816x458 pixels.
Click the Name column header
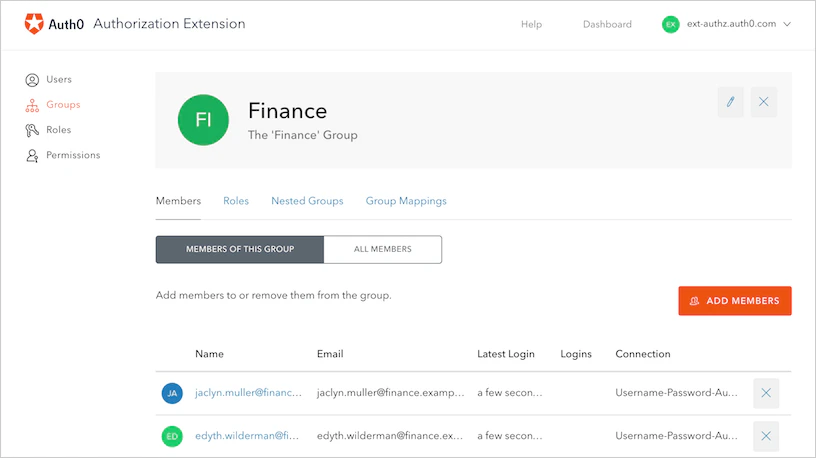click(209, 354)
